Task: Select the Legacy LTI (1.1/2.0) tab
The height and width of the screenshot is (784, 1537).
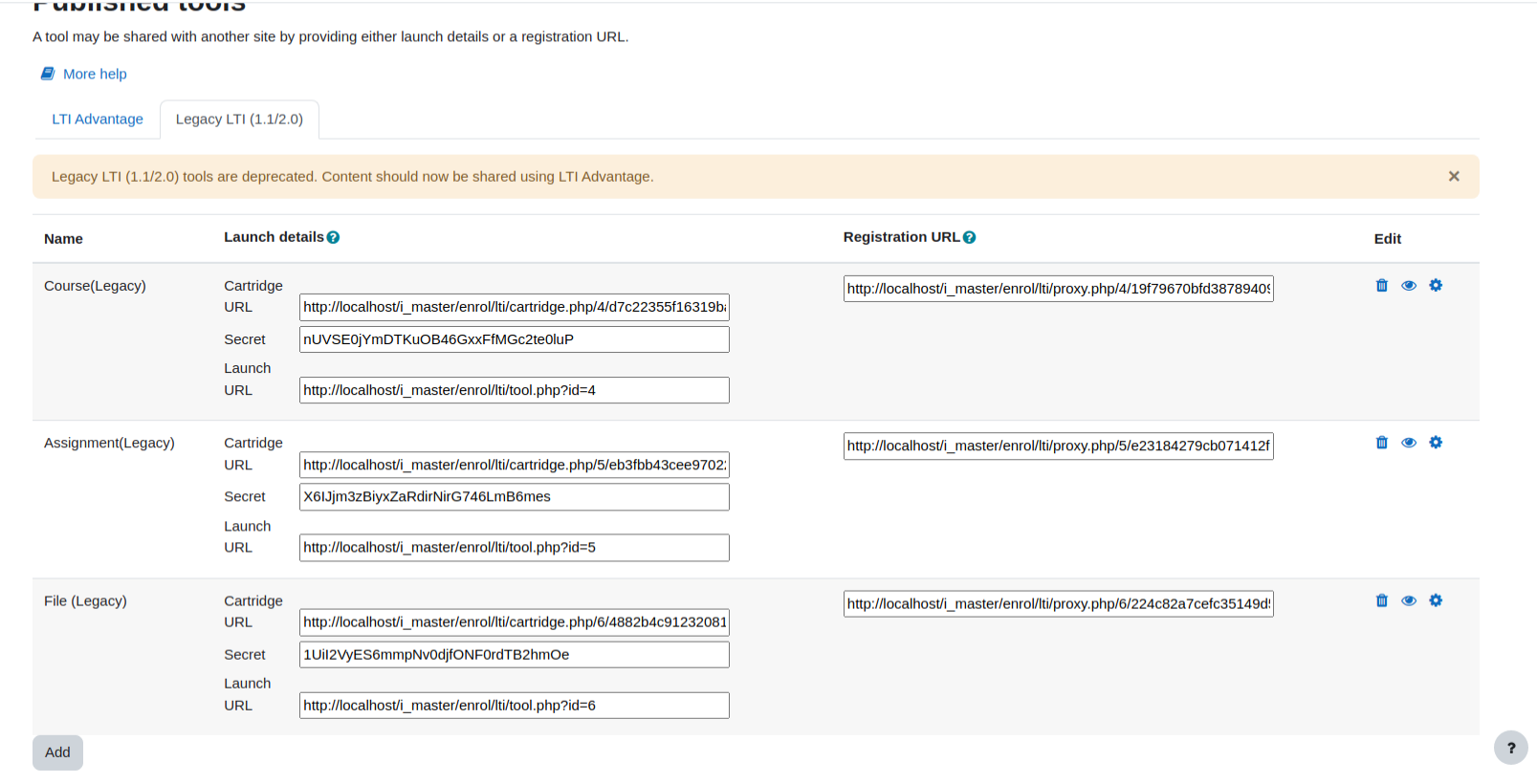Action: point(239,119)
